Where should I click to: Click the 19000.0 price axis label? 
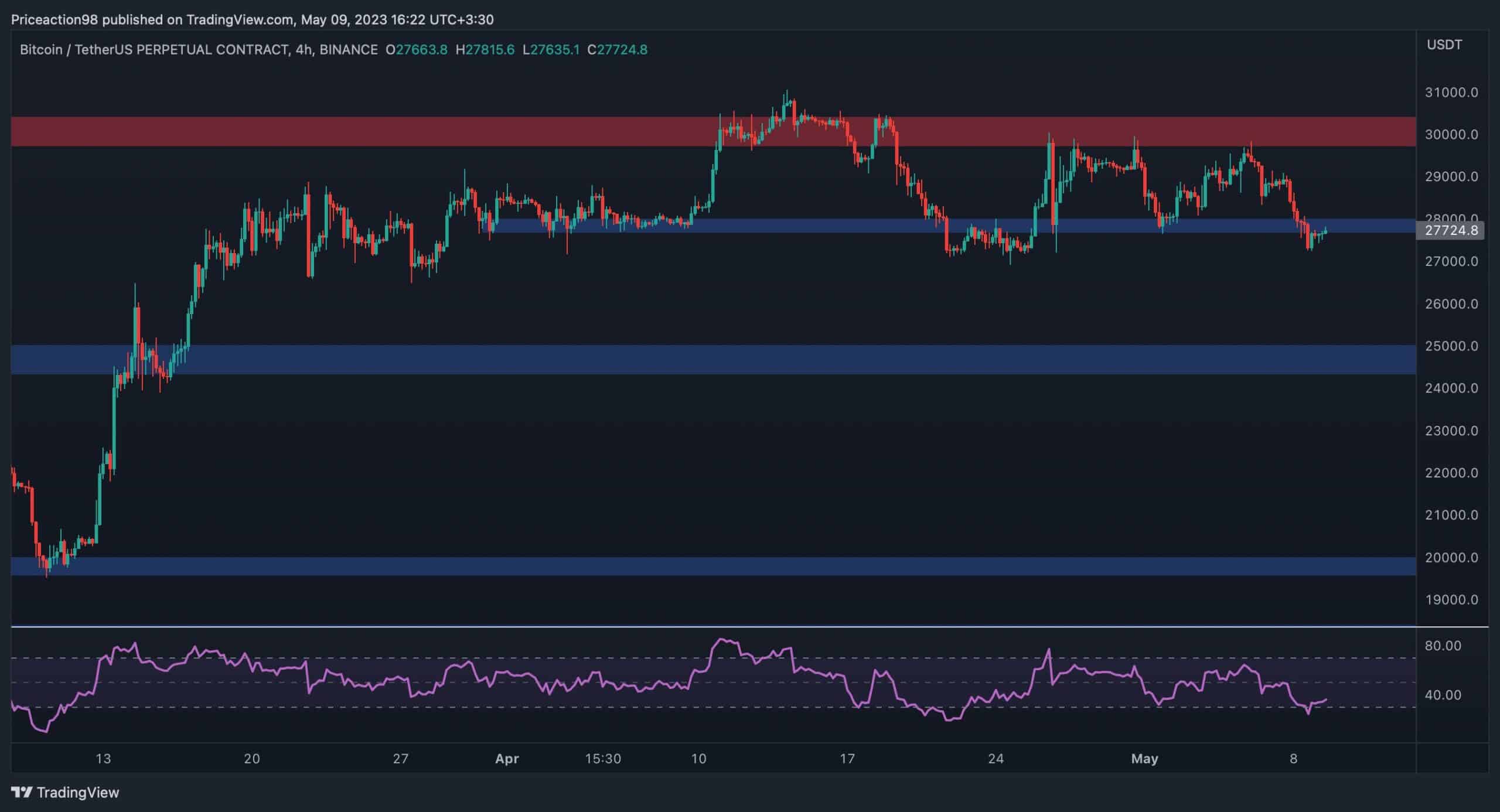click(1451, 600)
